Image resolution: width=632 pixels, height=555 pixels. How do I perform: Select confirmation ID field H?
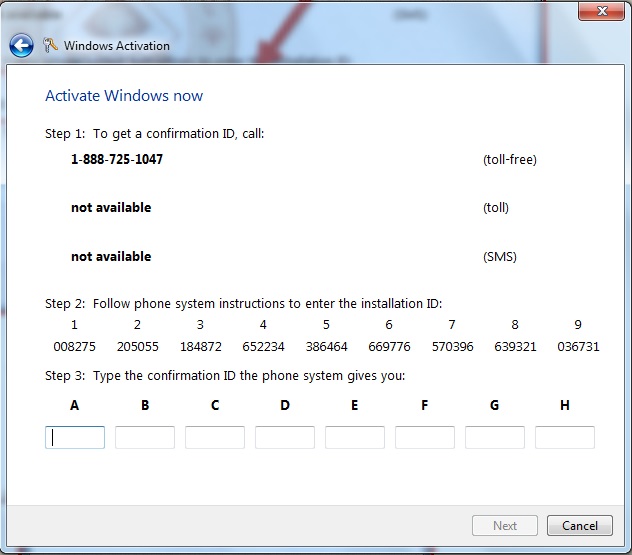(565, 437)
